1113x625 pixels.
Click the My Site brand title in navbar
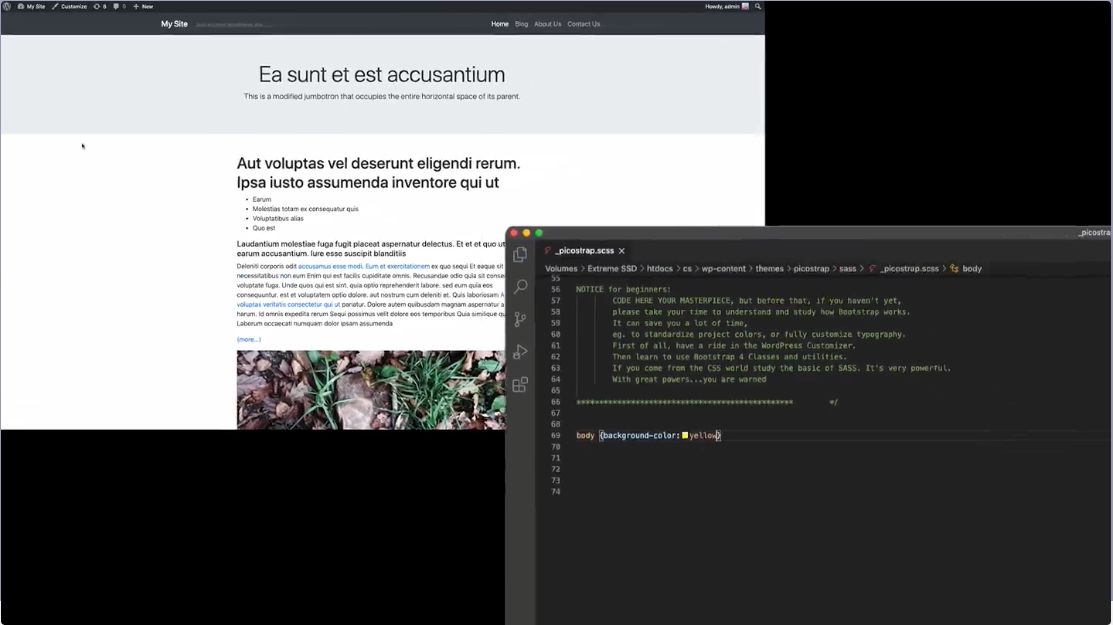[x=174, y=24]
